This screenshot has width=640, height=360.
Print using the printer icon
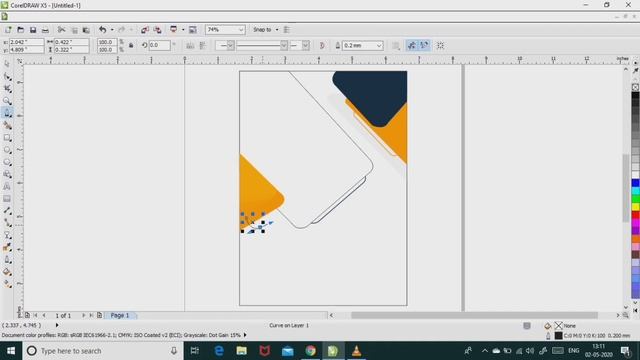pos(45,30)
